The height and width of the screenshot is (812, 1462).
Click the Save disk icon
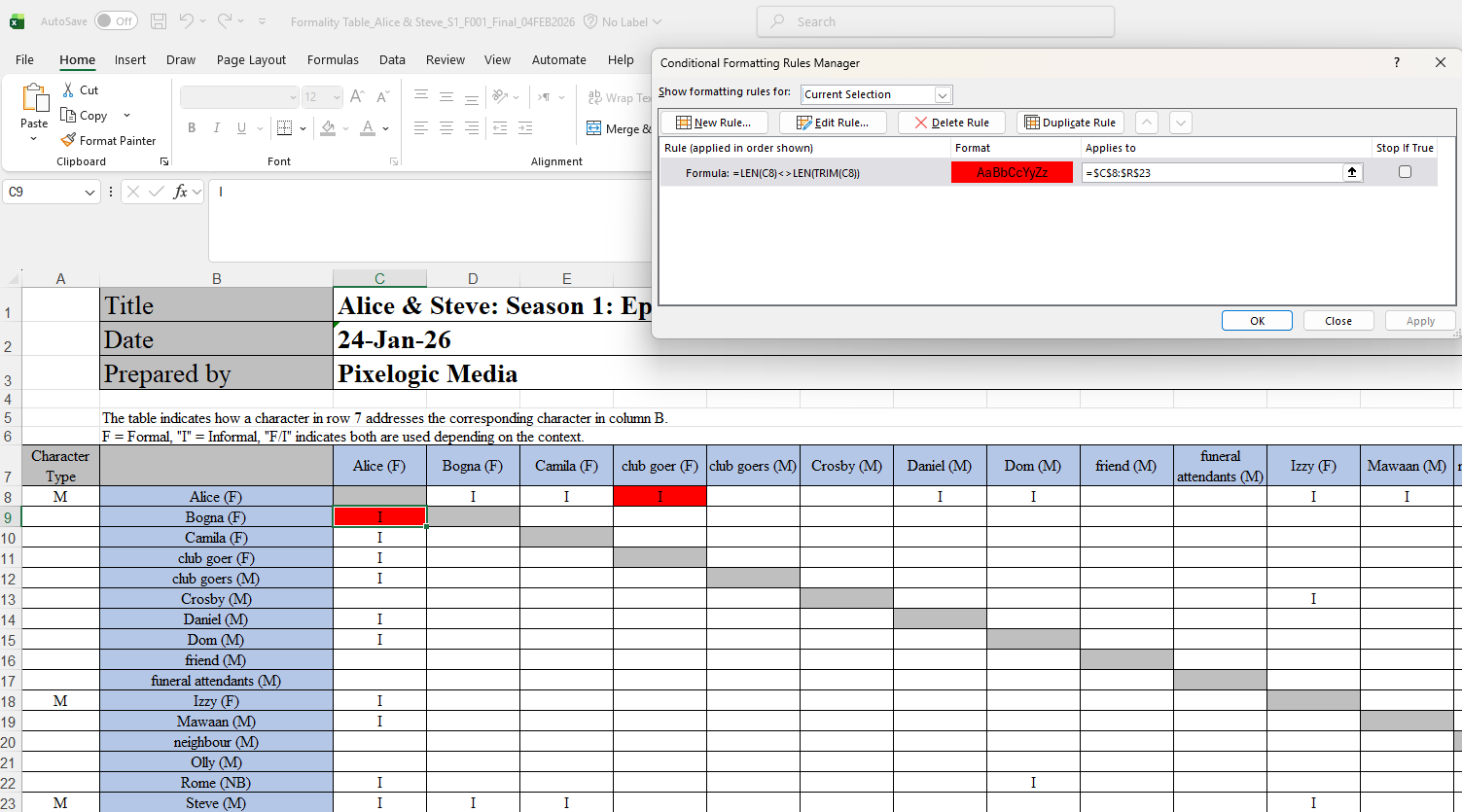[x=159, y=21]
